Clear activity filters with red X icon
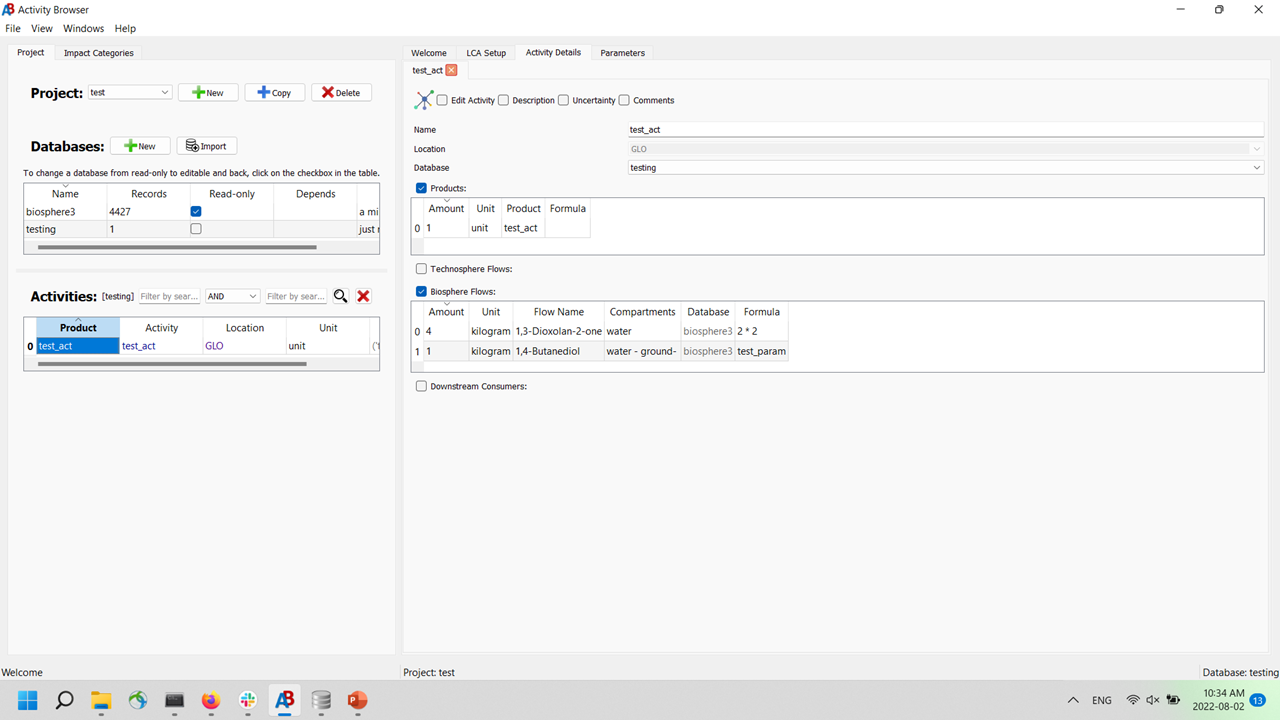Image resolution: width=1280 pixels, height=720 pixels. (x=364, y=296)
